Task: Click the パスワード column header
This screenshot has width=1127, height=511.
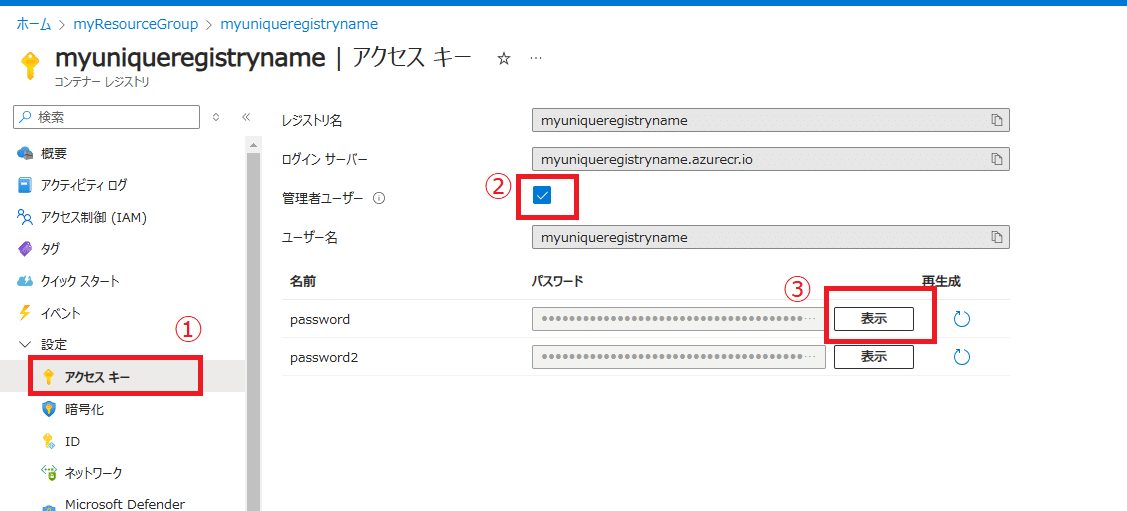Action: [558, 280]
